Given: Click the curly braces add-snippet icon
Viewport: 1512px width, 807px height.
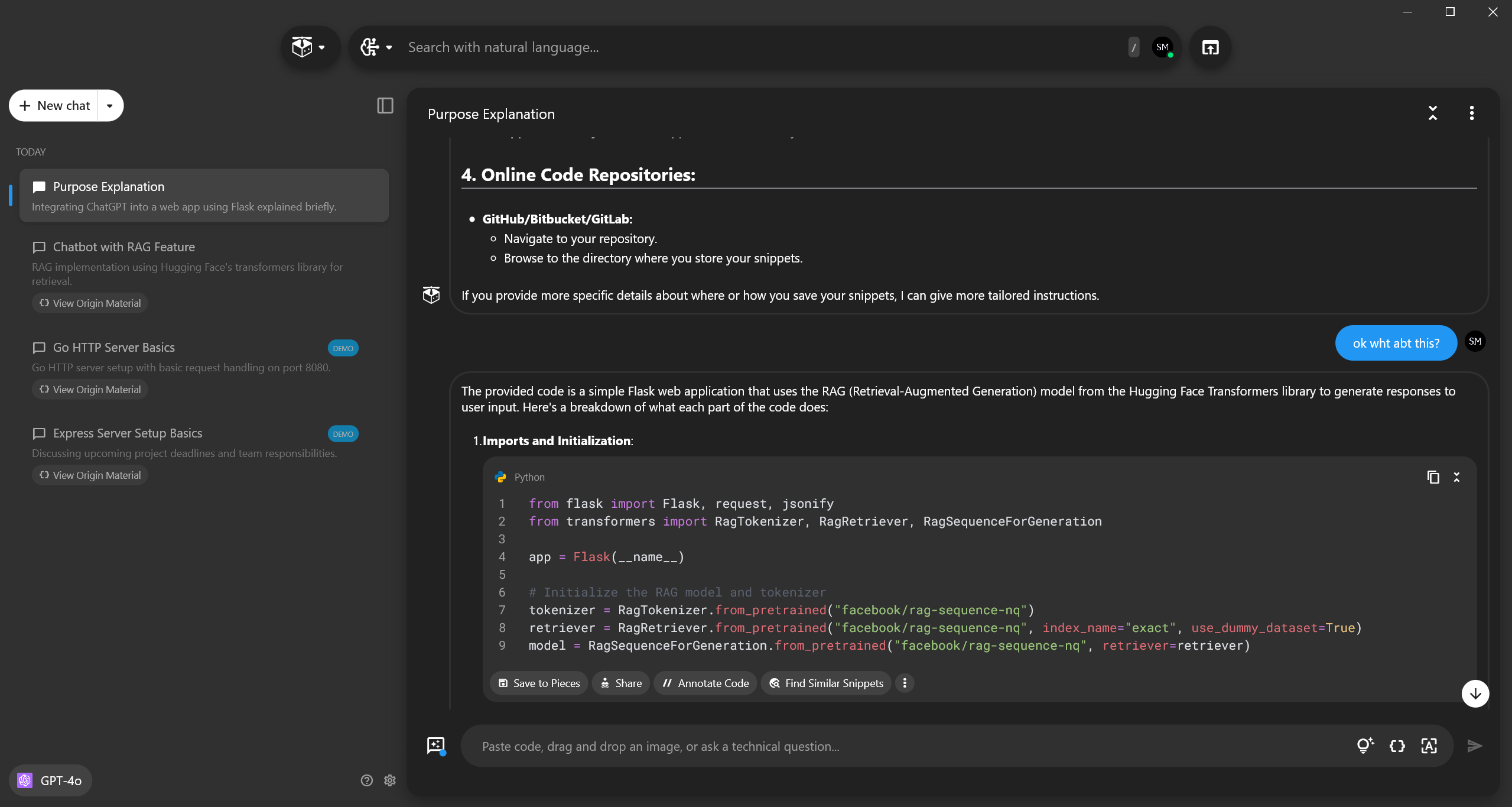Looking at the screenshot, I should click(x=1397, y=746).
